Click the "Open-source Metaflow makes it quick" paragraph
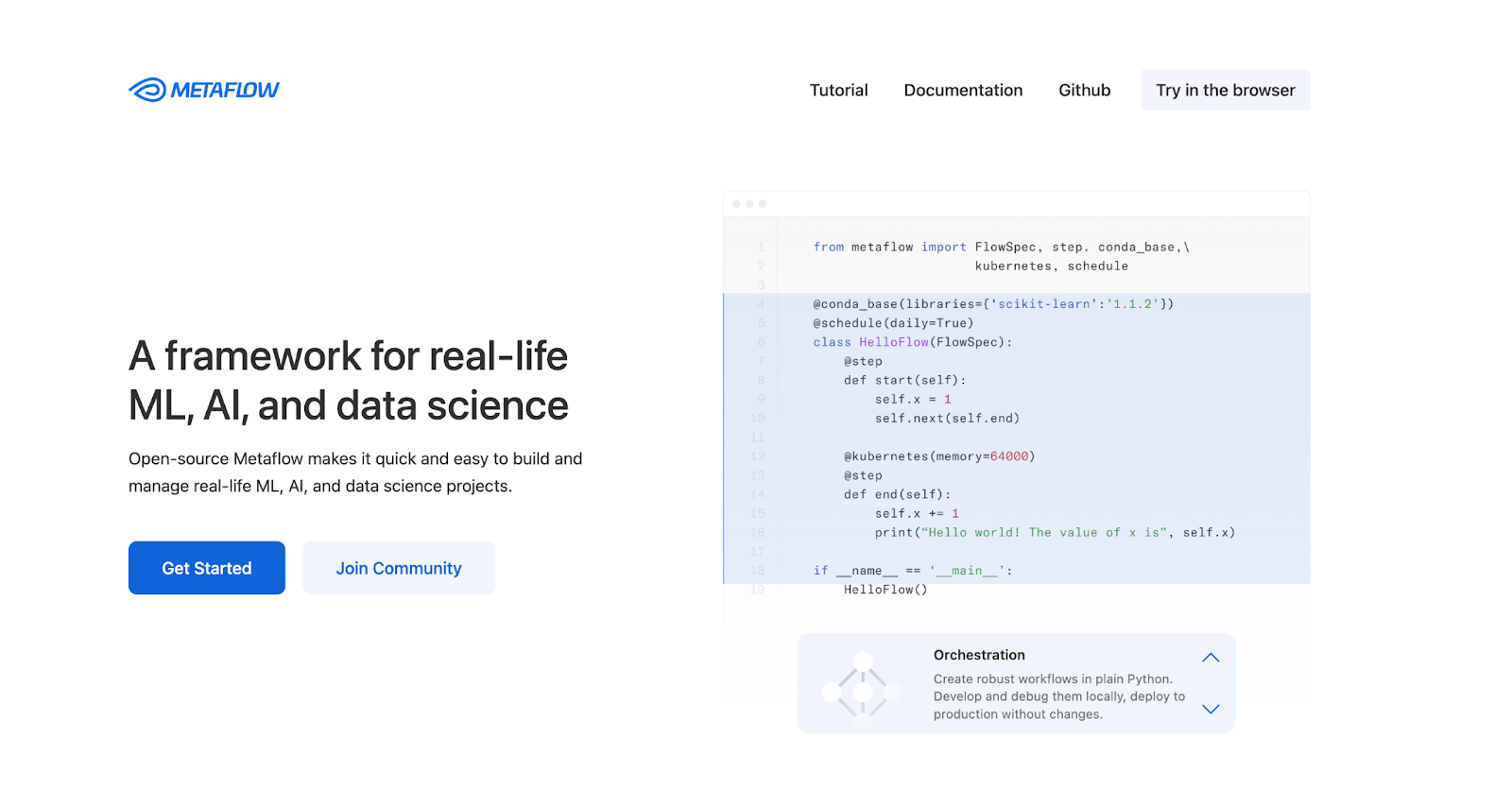1512x808 pixels. [355, 473]
